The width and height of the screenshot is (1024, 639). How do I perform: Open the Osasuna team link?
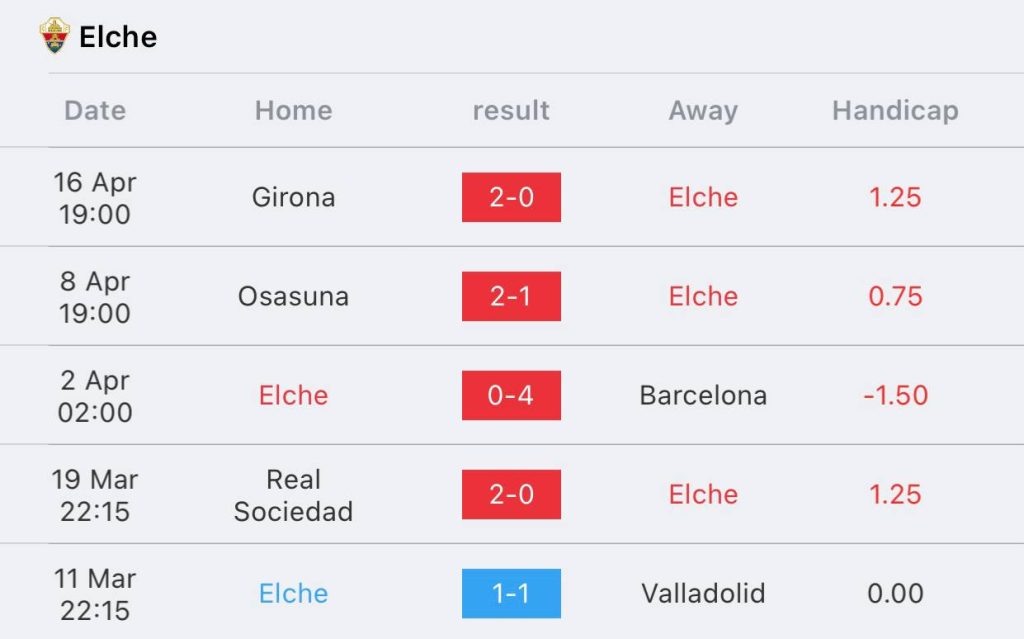tap(293, 296)
